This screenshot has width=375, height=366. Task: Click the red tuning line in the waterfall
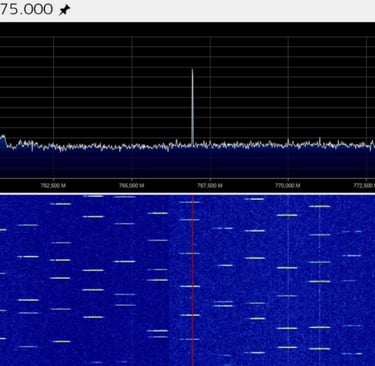pyautogui.click(x=193, y=280)
